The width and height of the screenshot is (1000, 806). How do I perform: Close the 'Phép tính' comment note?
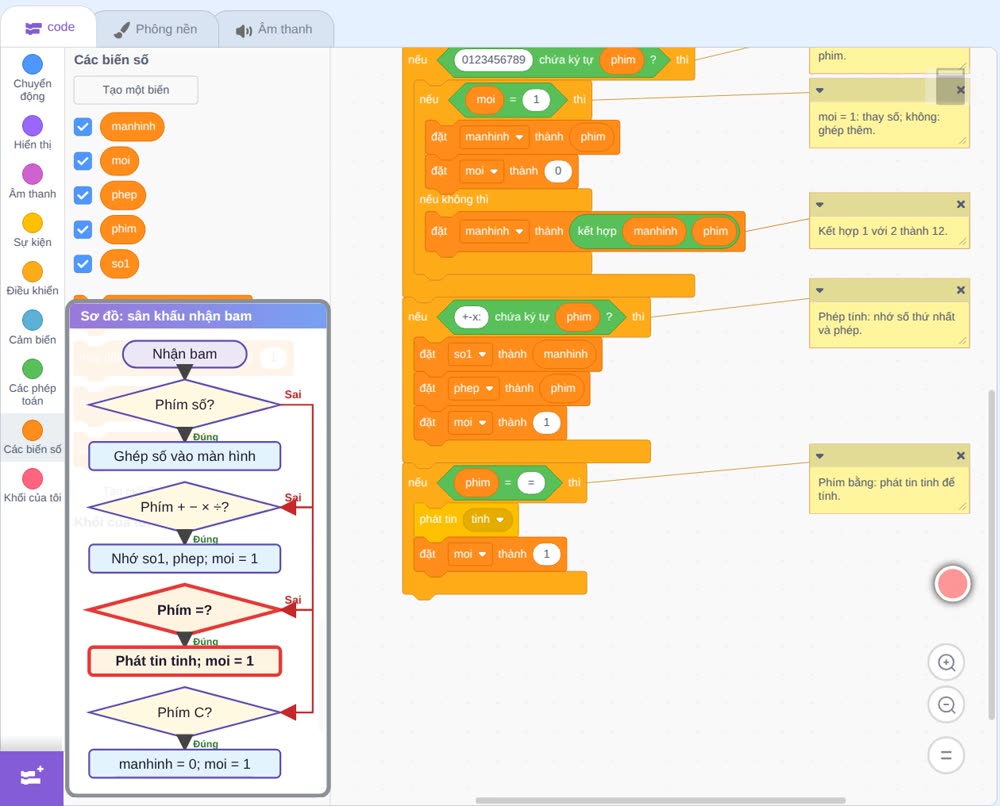960,290
